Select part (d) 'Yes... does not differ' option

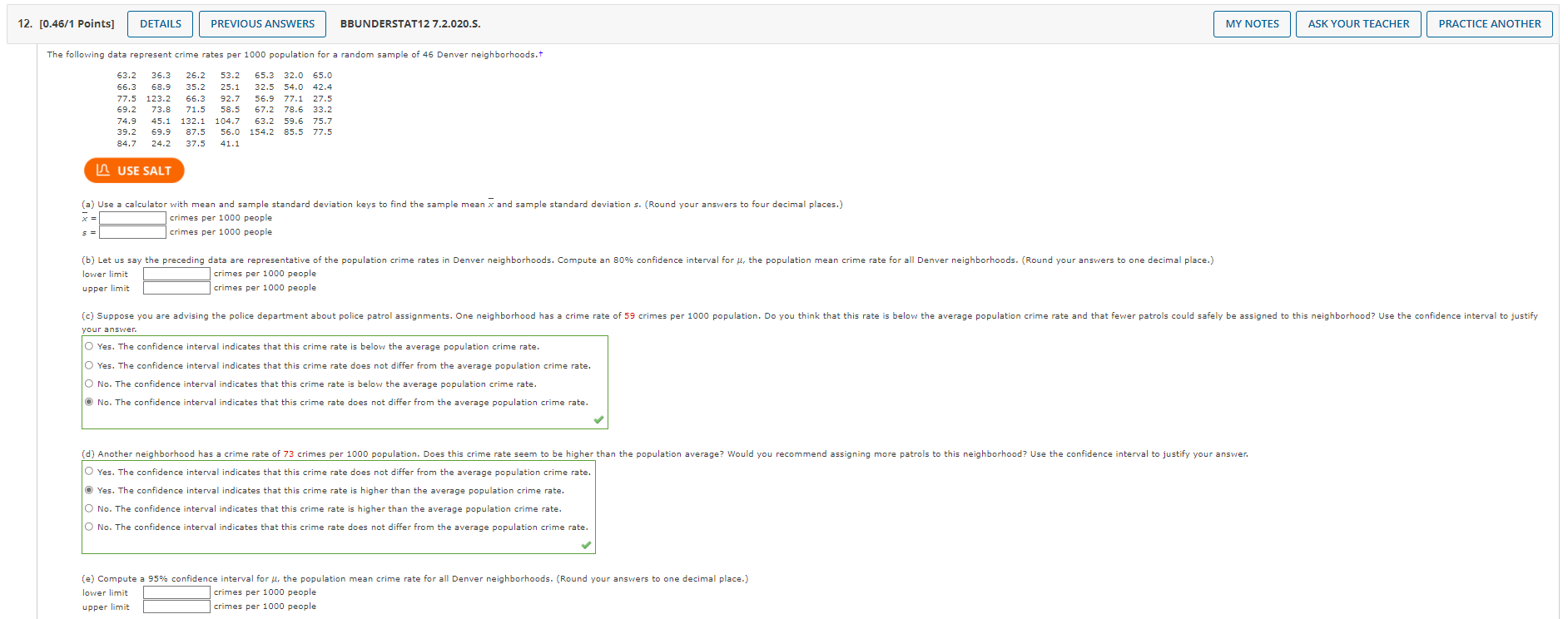(89, 472)
